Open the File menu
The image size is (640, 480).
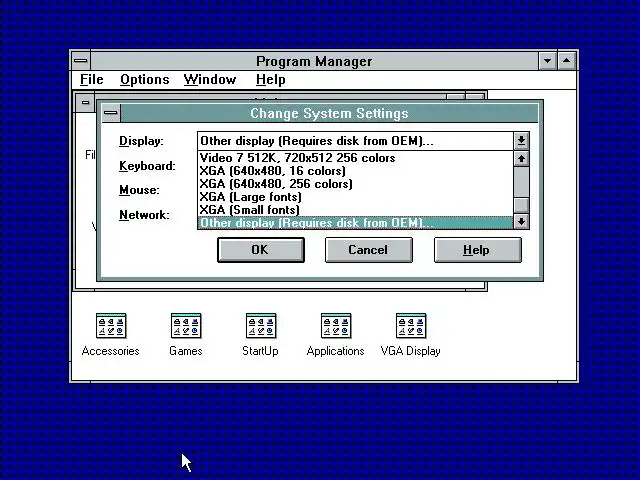(x=91, y=79)
